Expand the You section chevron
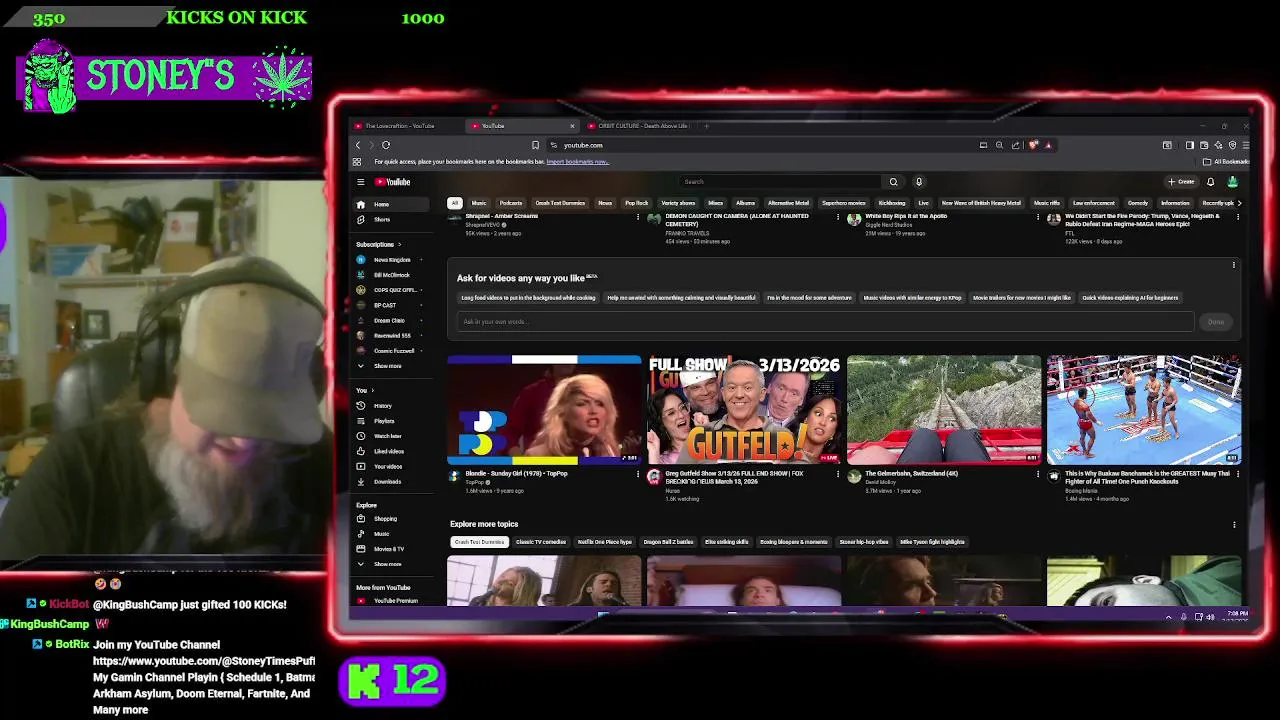The height and width of the screenshot is (720, 1280). tap(372, 390)
